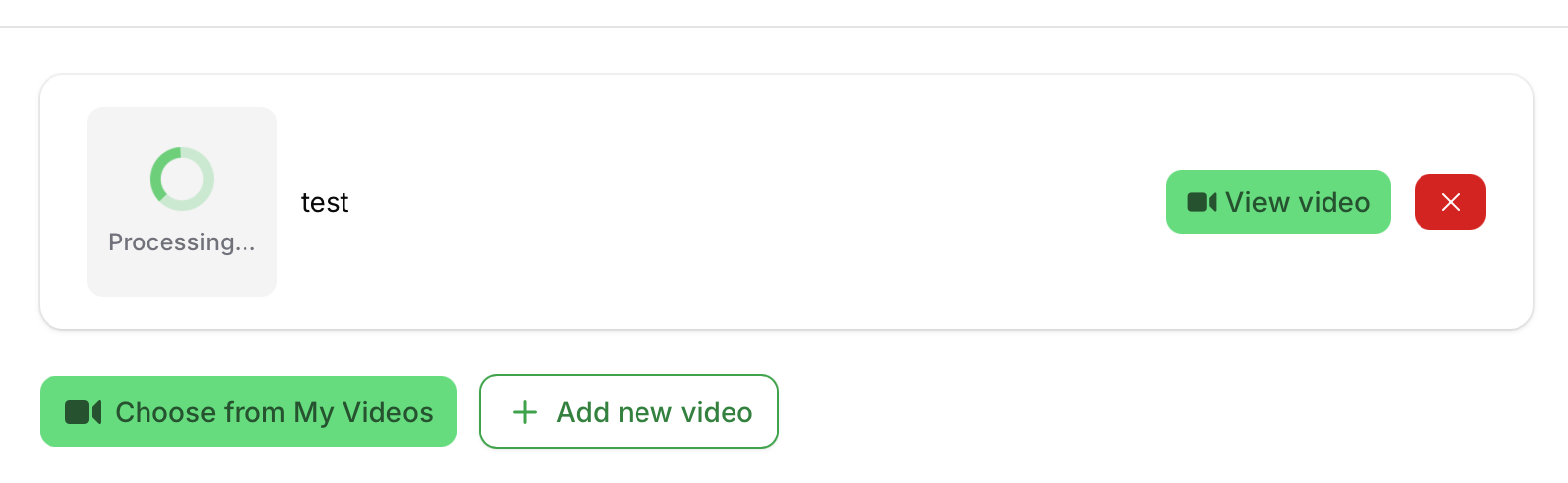Click the "Add new video" text label
The width and height of the screenshot is (1568, 483).
coord(654,412)
